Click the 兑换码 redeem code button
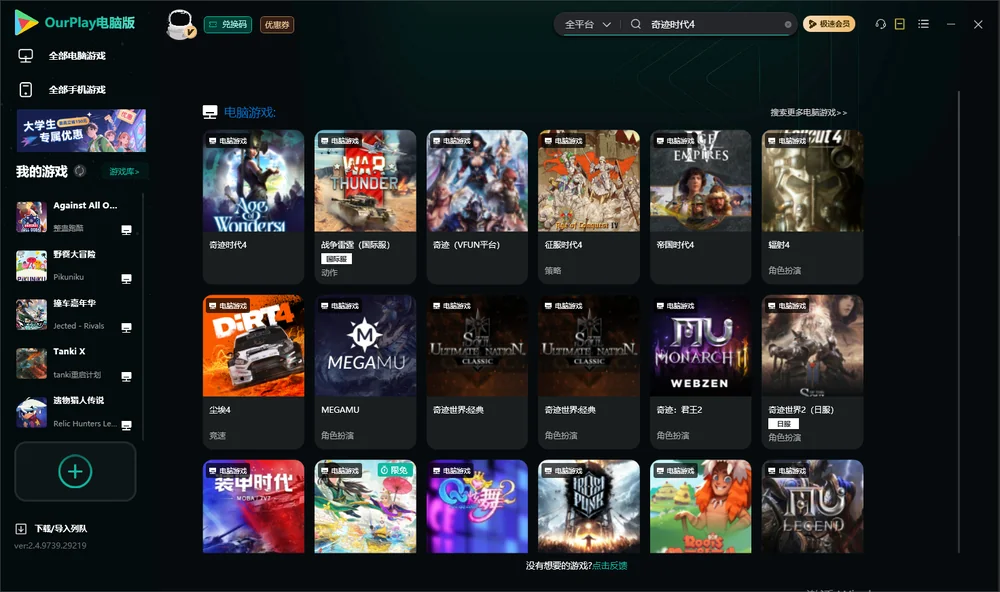 click(x=228, y=24)
